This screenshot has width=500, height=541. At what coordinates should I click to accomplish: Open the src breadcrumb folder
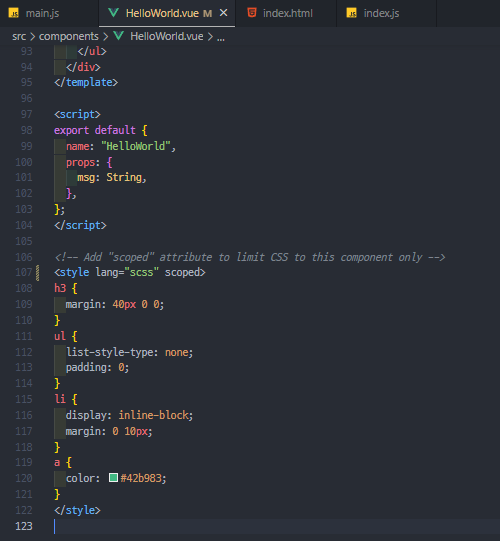(x=19, y=36)
